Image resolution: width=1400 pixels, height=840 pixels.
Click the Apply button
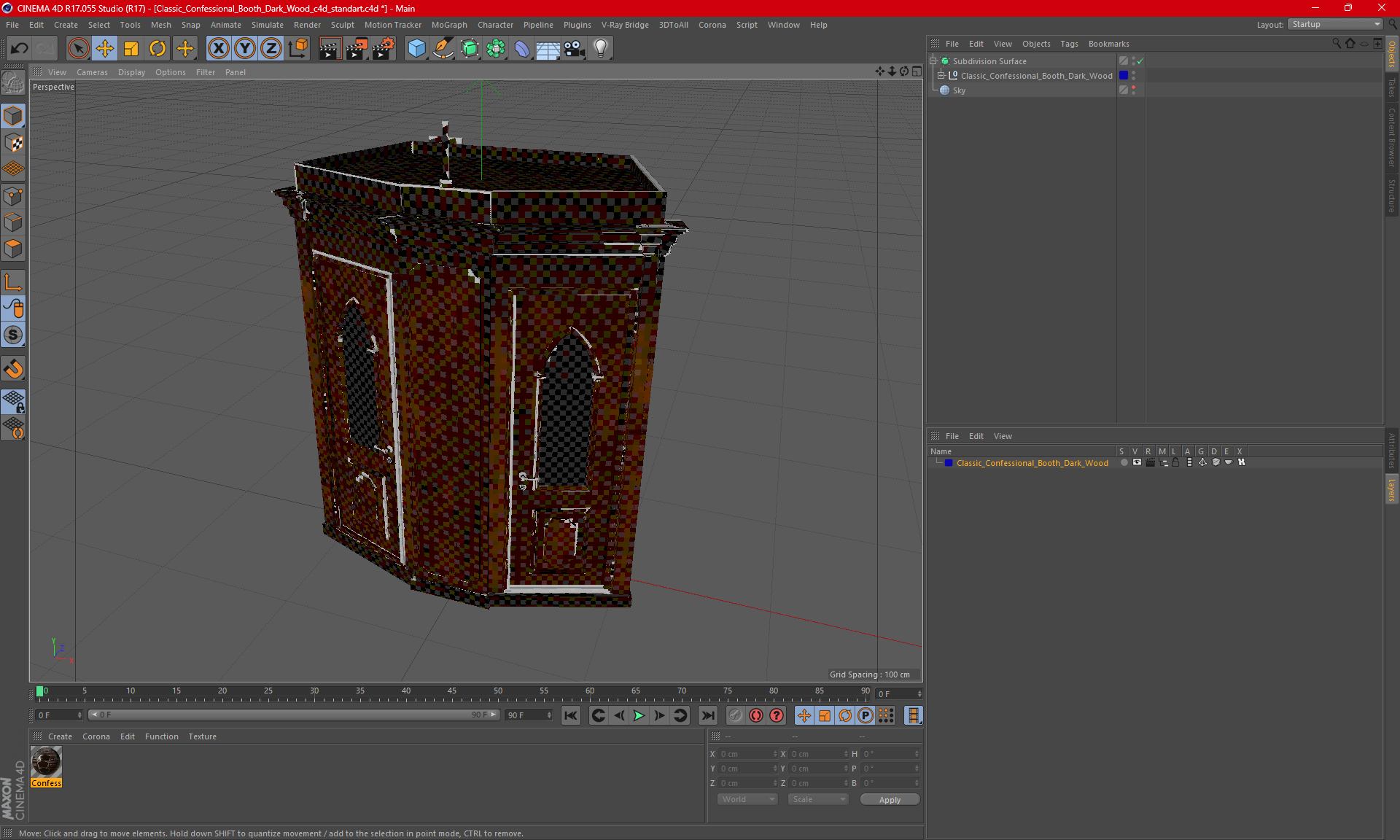click(x=890, y=800)
